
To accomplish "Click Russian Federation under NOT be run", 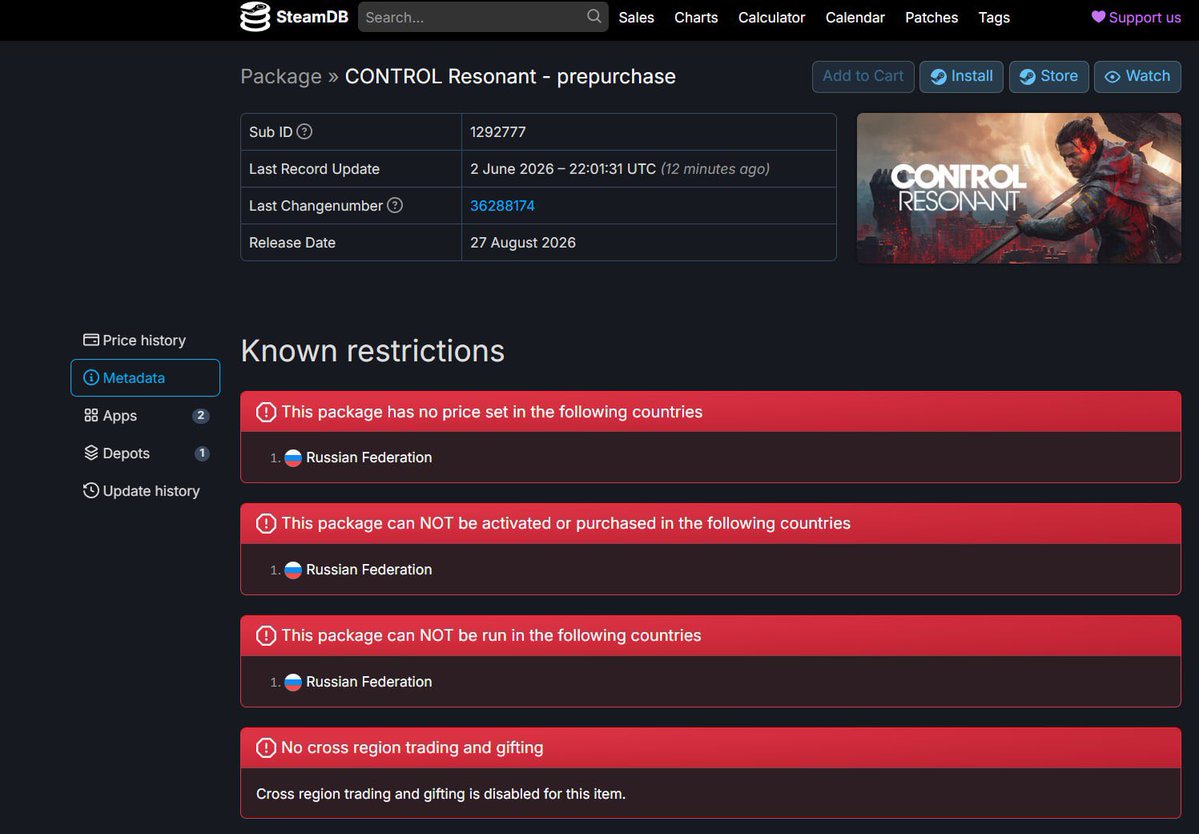I will pos(369,681).
